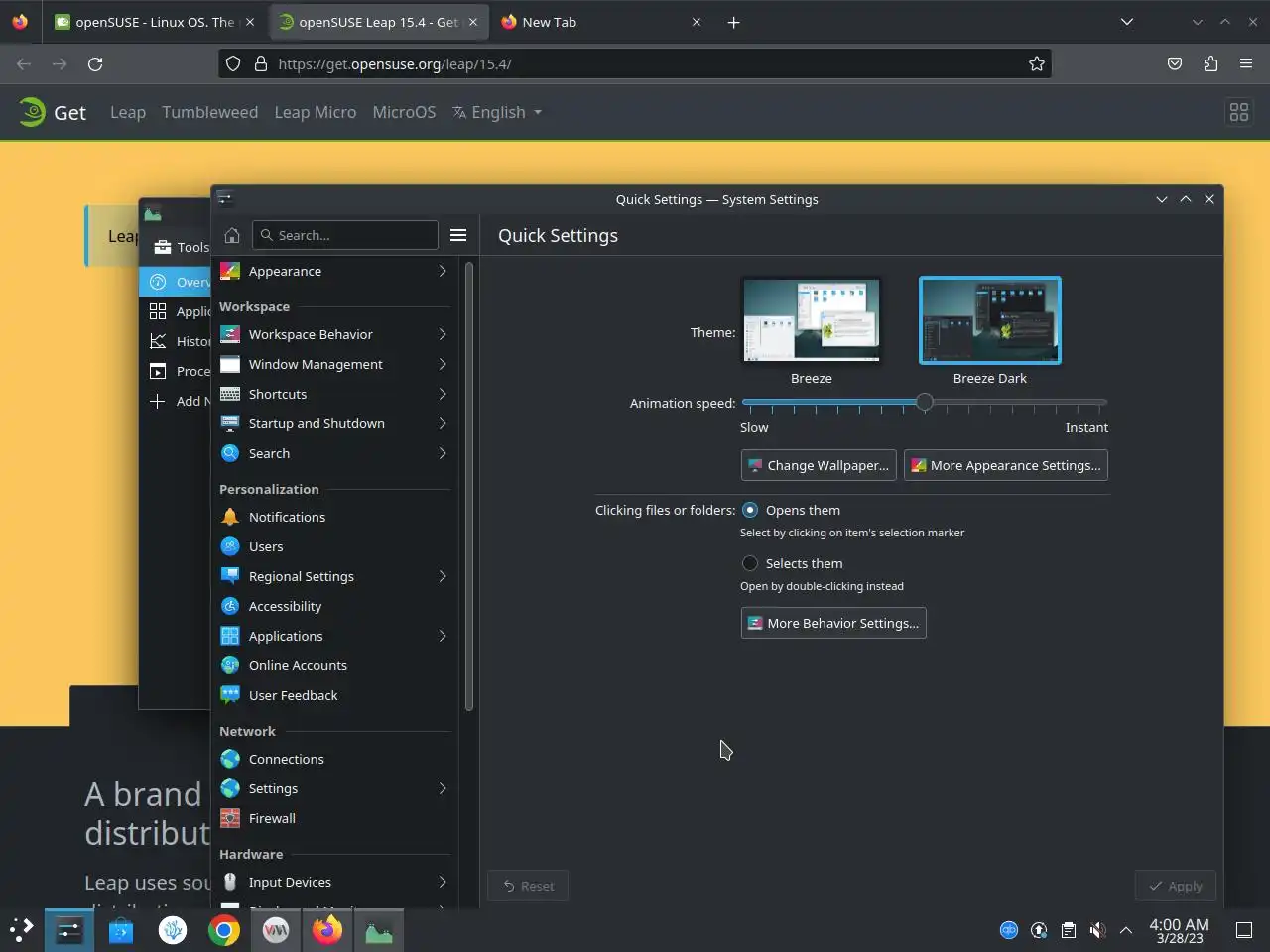This screenshot has height=952, width=1270.
Task: Expand the Regional Settings chevron
Action: (x=443, y=576)
